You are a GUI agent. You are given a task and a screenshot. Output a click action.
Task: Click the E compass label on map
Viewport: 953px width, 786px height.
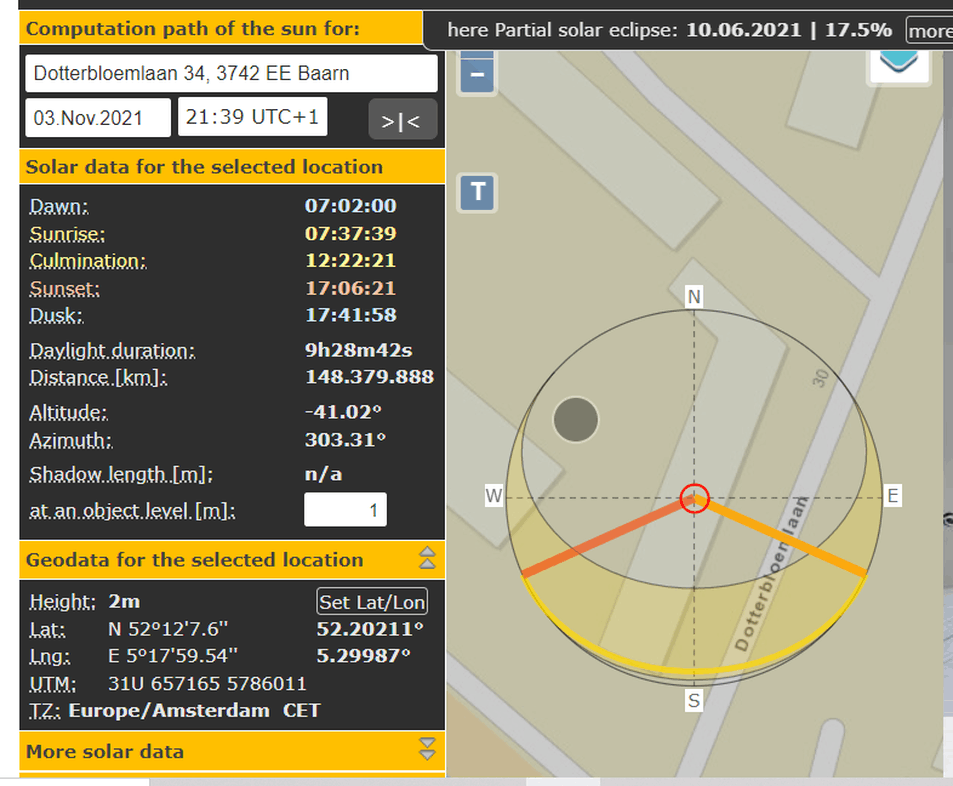tap(893, 495)
